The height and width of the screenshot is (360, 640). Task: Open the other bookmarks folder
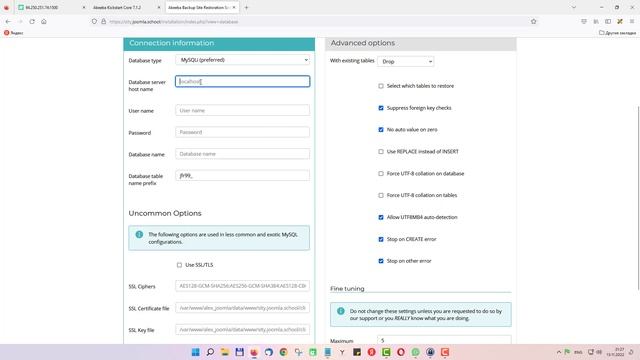[617, 33]
